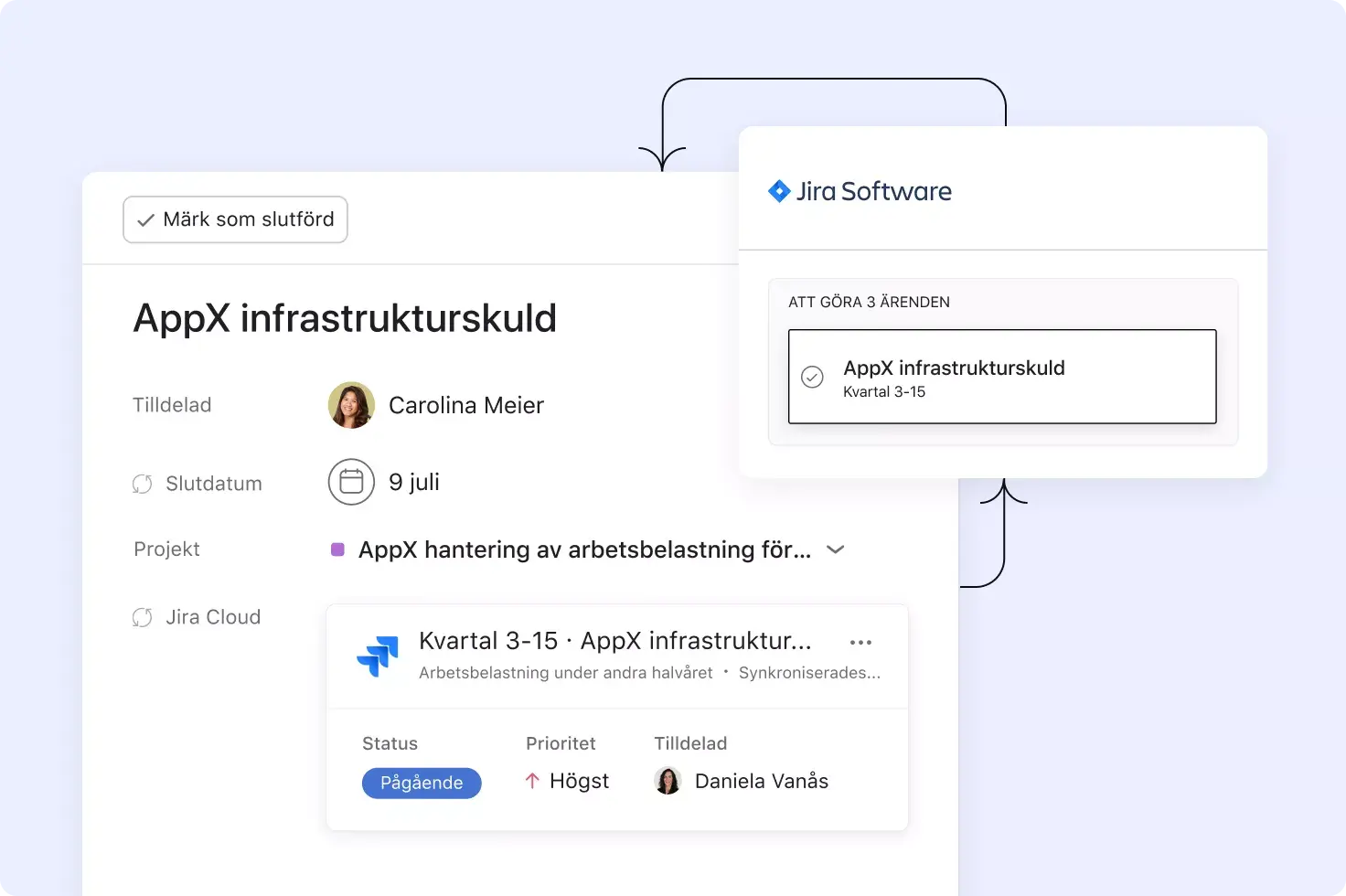Click the sync icon next to Slutdatum
The width and height of the screenshot is (1346, 896).
[x=143, y=484]
